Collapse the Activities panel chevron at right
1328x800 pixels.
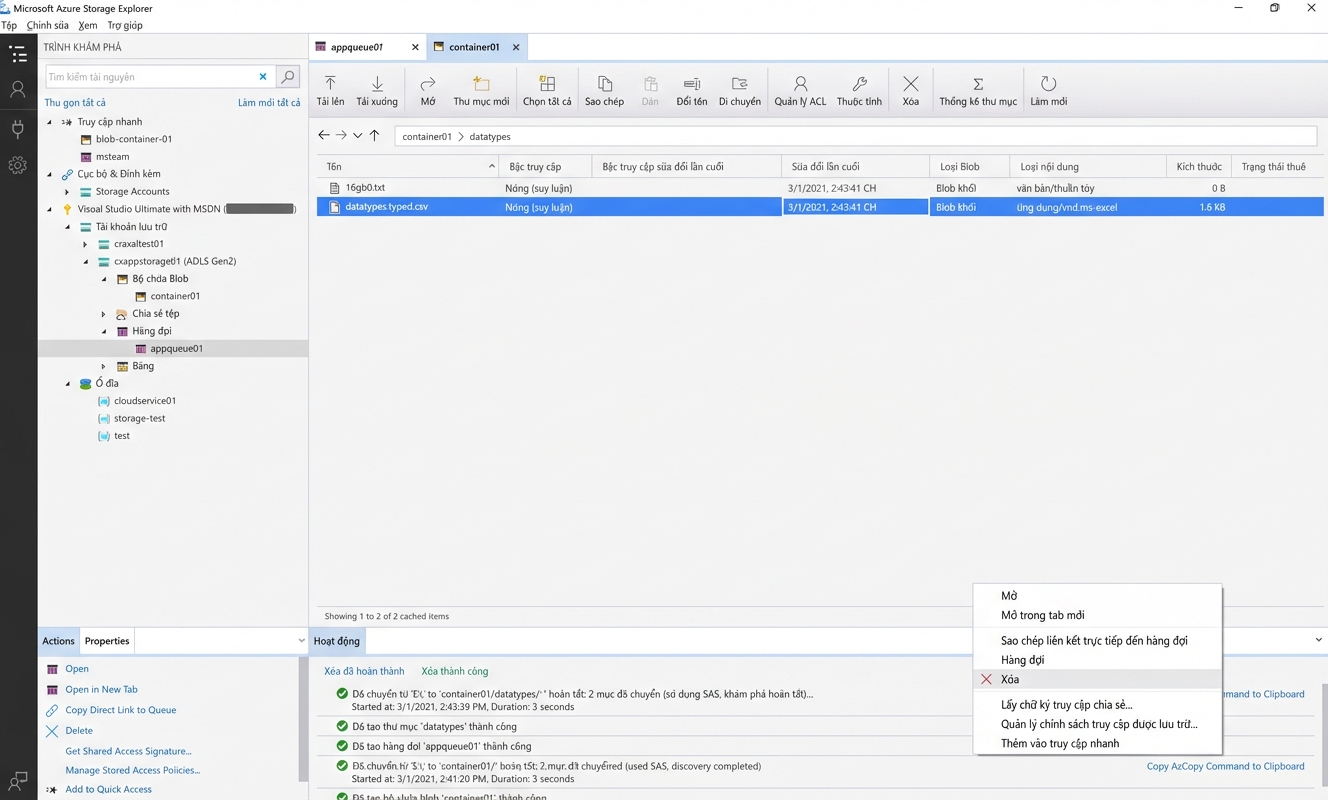coord(1318,640)
